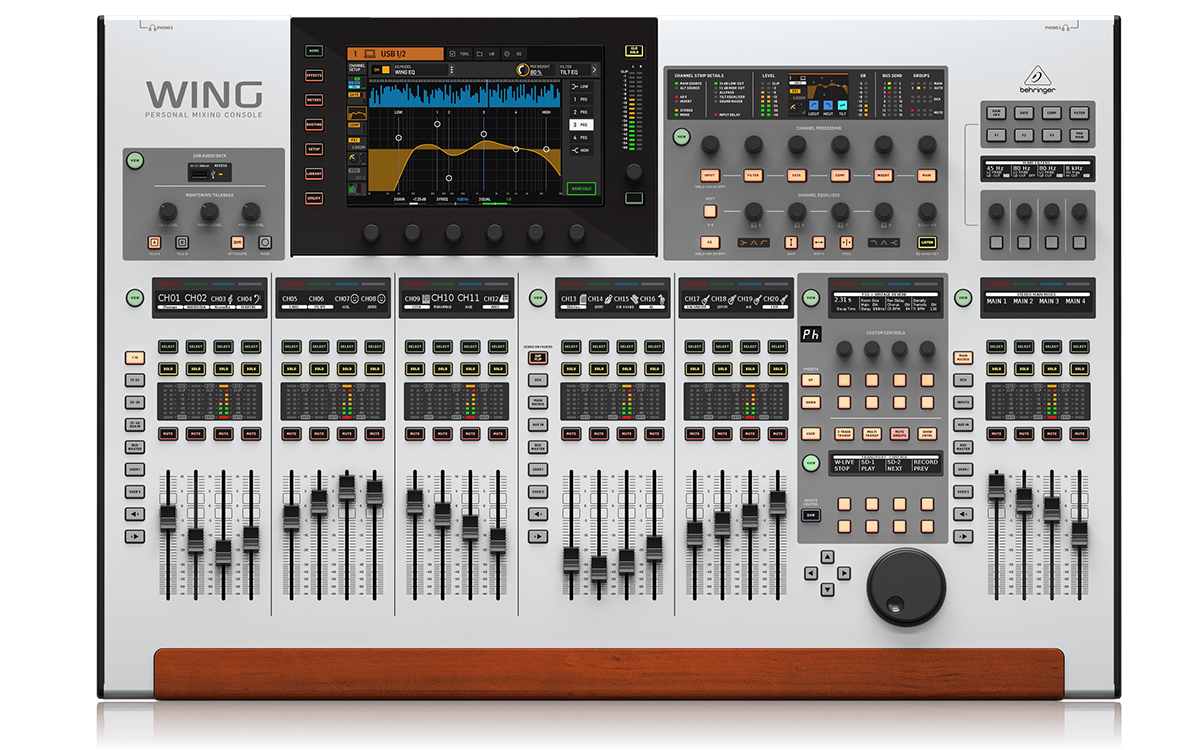Toggle the yellow LISTEN button

coord(926,241)
